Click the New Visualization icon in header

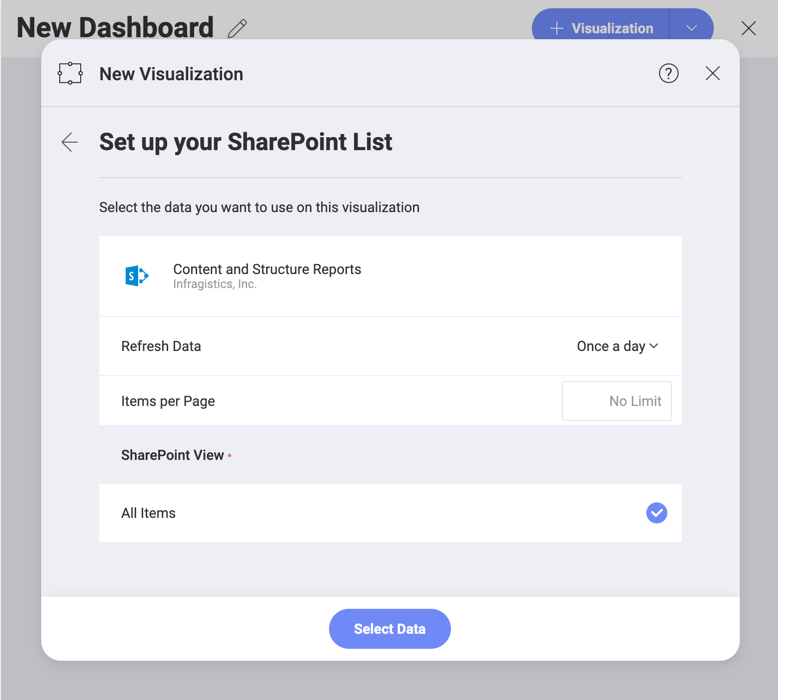pyautogui.click(x=70, y=73)
